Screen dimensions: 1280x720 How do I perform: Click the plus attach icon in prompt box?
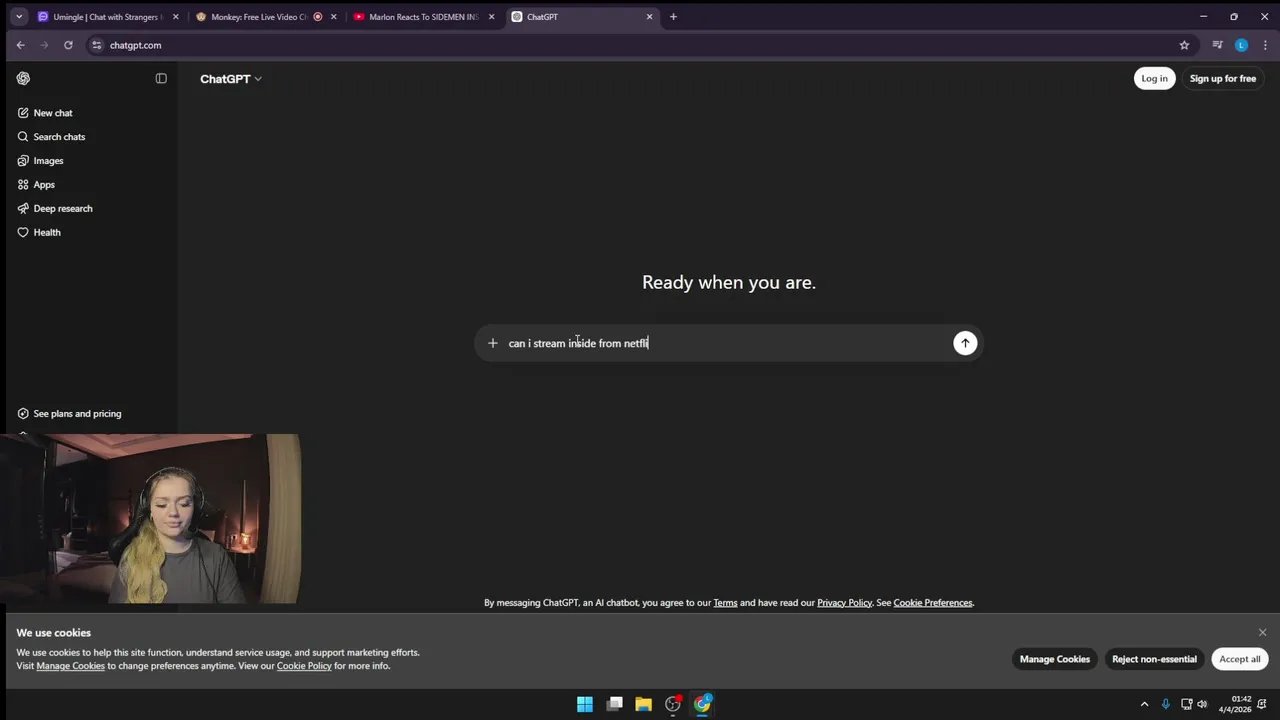[492, 343]
